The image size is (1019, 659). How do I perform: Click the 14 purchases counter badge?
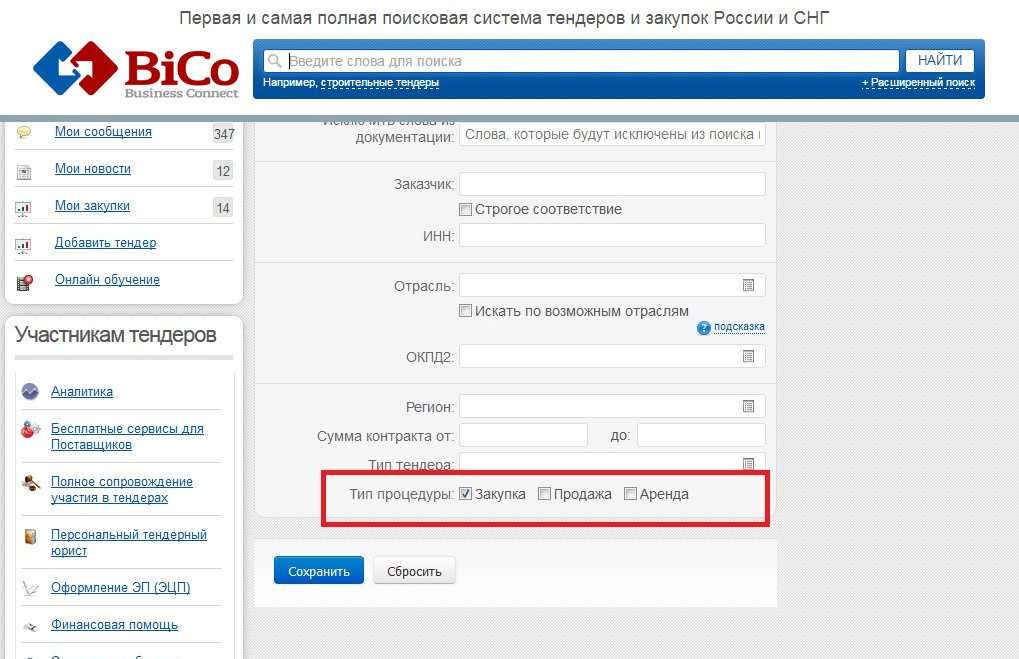point(224,208)
